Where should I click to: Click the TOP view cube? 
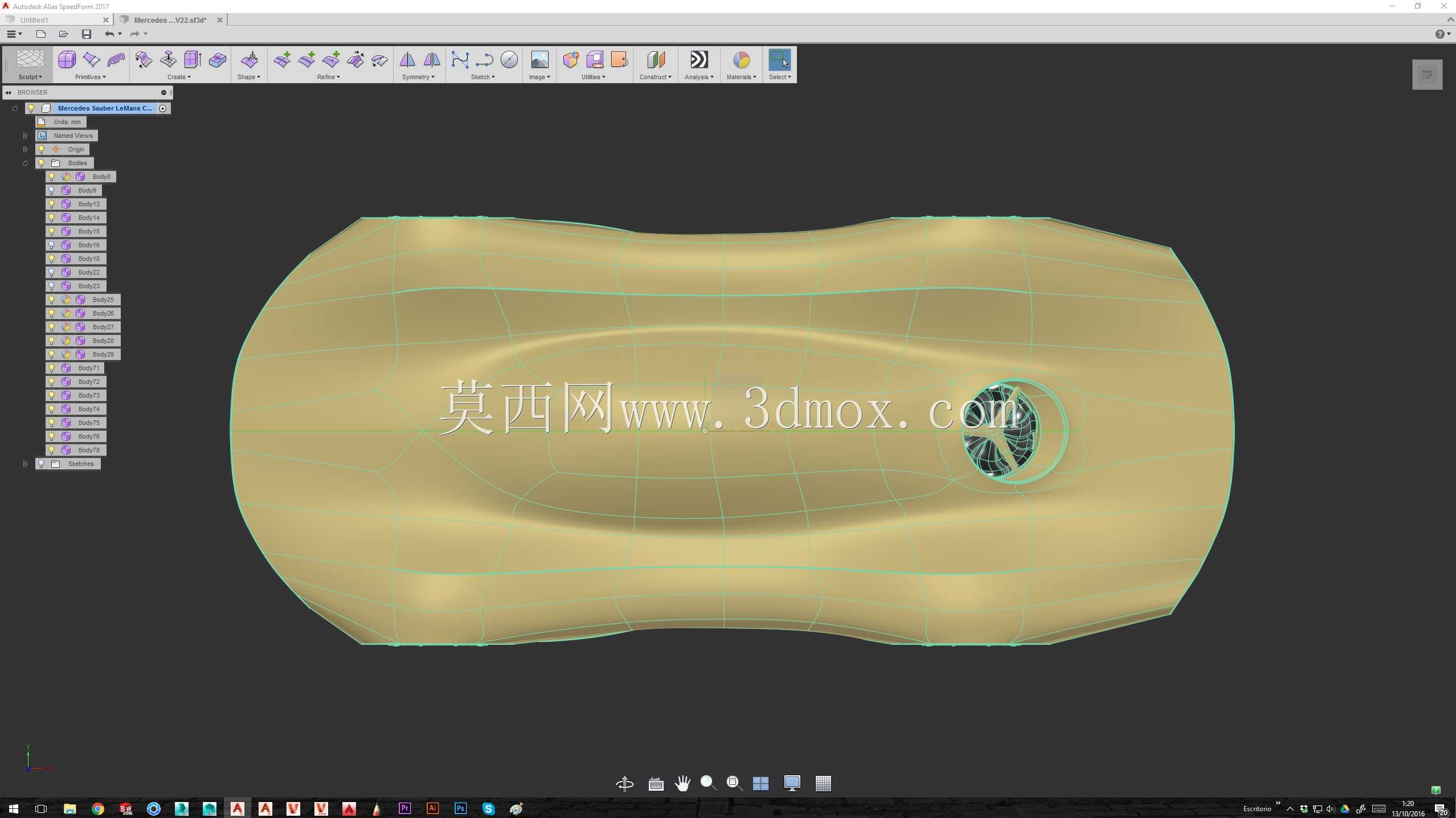(1427, 75)
